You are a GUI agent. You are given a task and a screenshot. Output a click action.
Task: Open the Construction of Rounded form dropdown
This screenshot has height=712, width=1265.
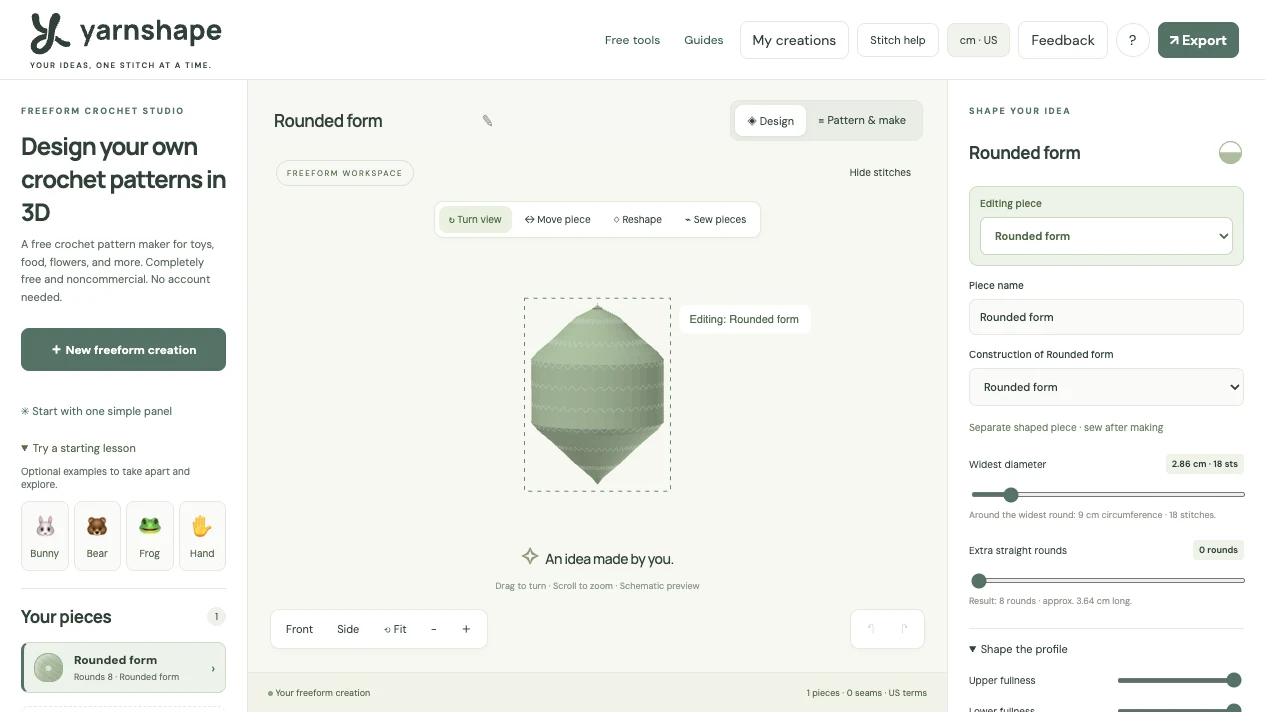1106,387
